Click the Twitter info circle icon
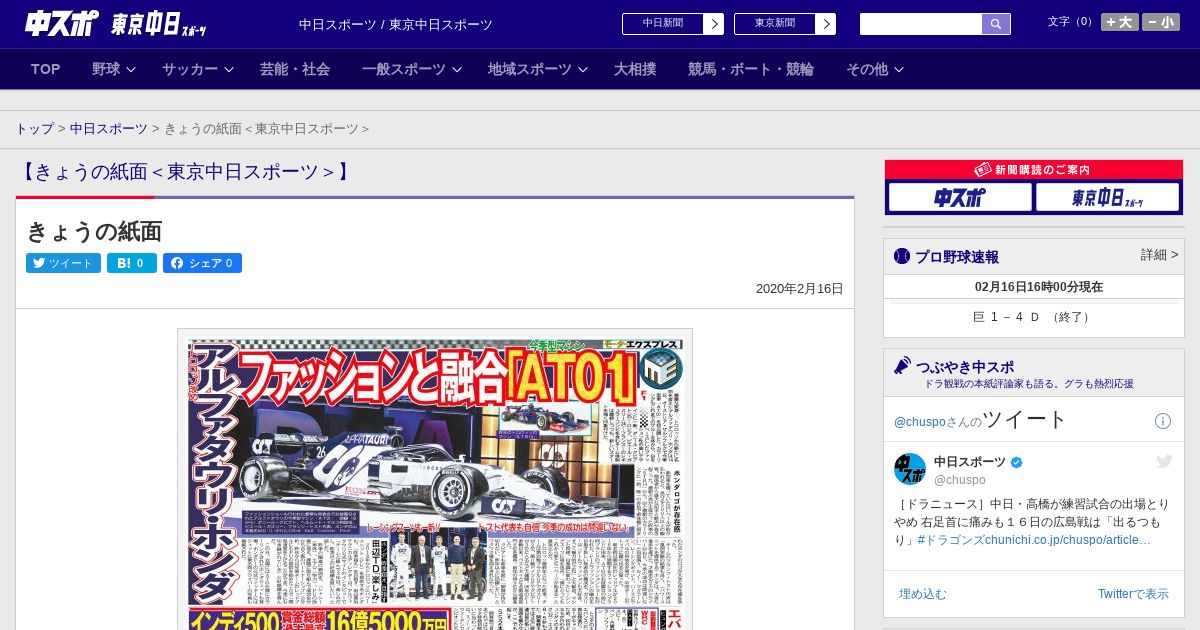 (x=1163, y=421)
